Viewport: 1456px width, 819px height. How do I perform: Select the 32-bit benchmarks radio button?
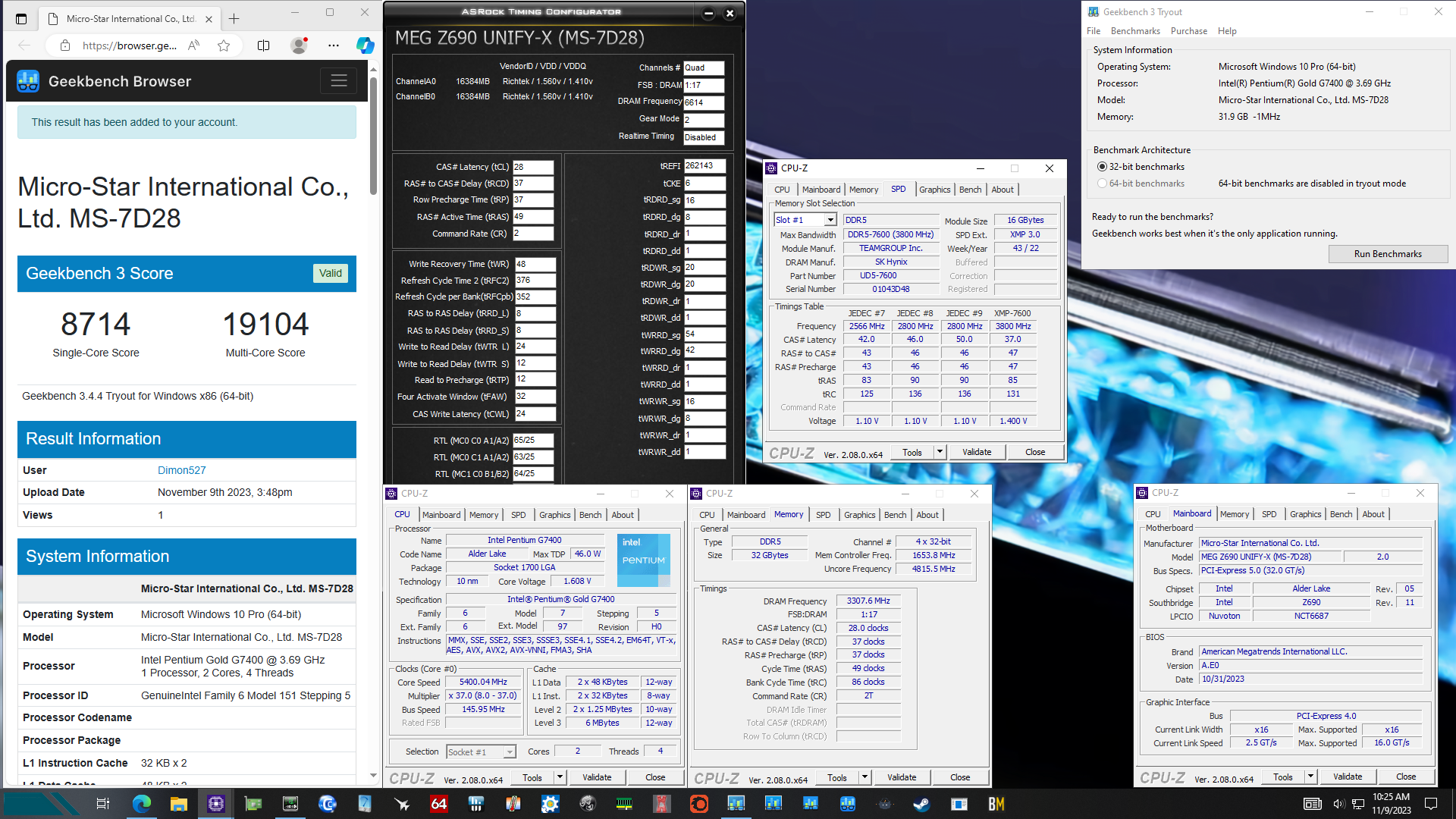1102,167
